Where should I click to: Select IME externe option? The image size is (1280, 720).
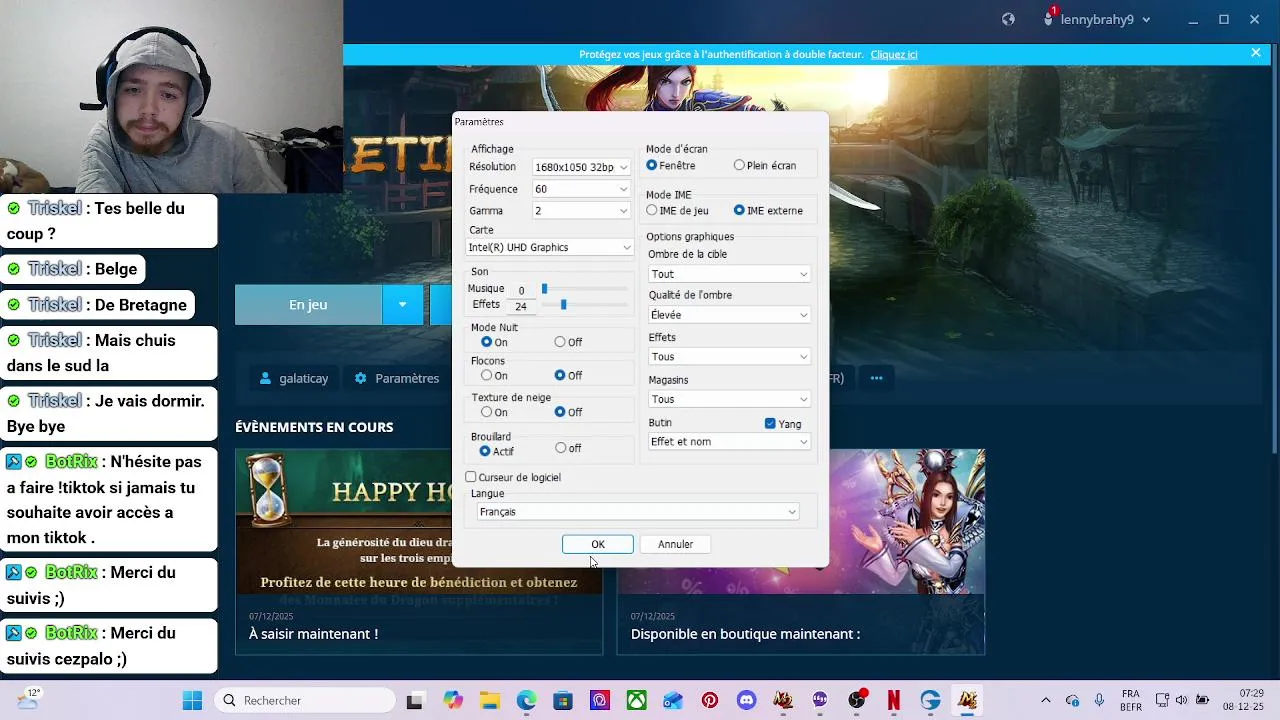pos(739,210)
